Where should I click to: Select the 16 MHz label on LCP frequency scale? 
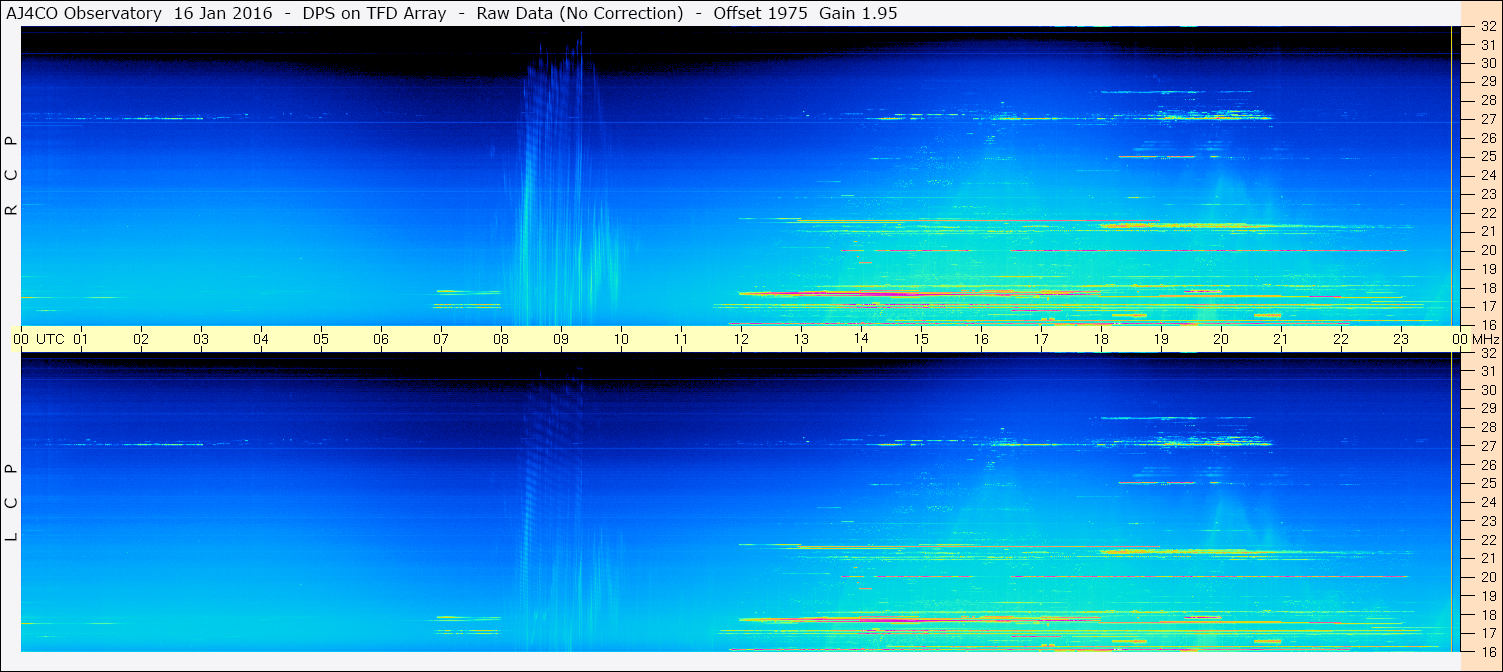click(x=1488, y=651)
